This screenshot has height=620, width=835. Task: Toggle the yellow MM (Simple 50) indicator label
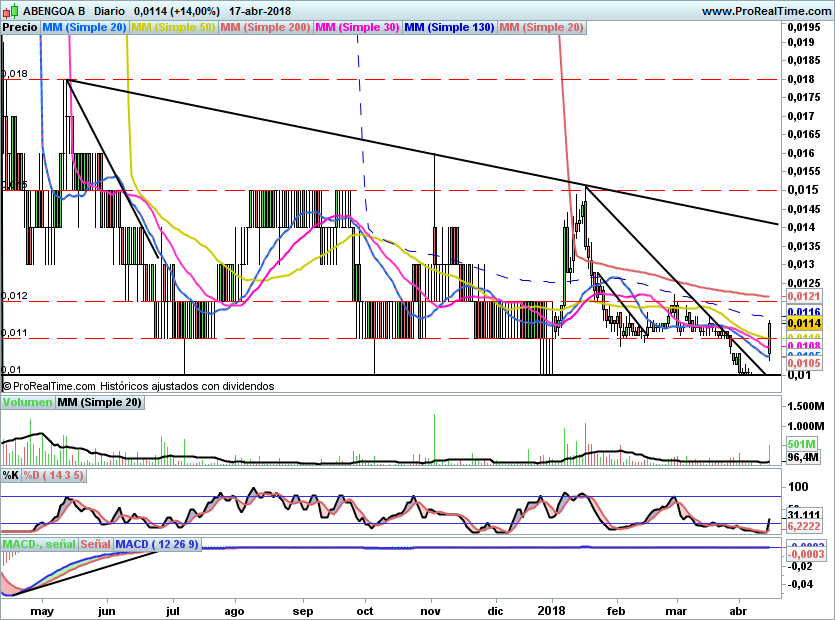[173, 28]
